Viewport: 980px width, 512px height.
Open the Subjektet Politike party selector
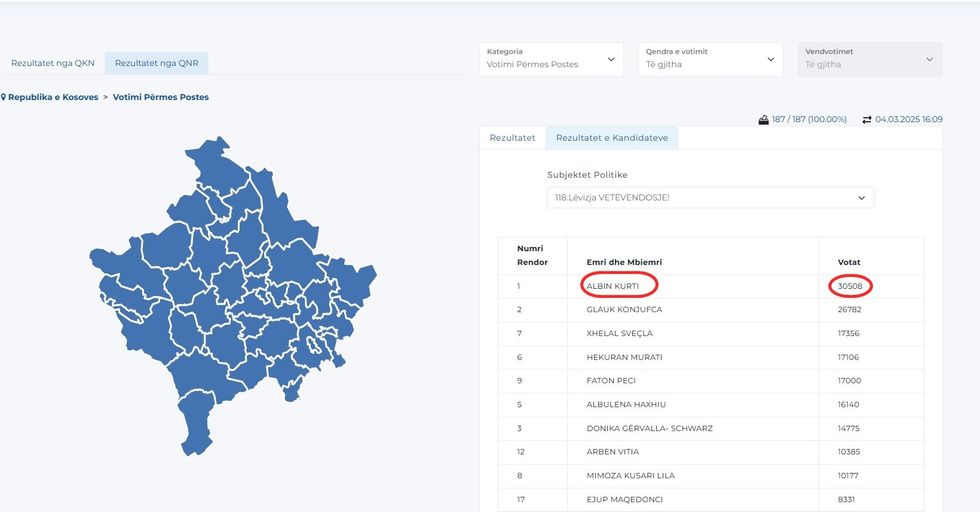(x=710, y=198)
